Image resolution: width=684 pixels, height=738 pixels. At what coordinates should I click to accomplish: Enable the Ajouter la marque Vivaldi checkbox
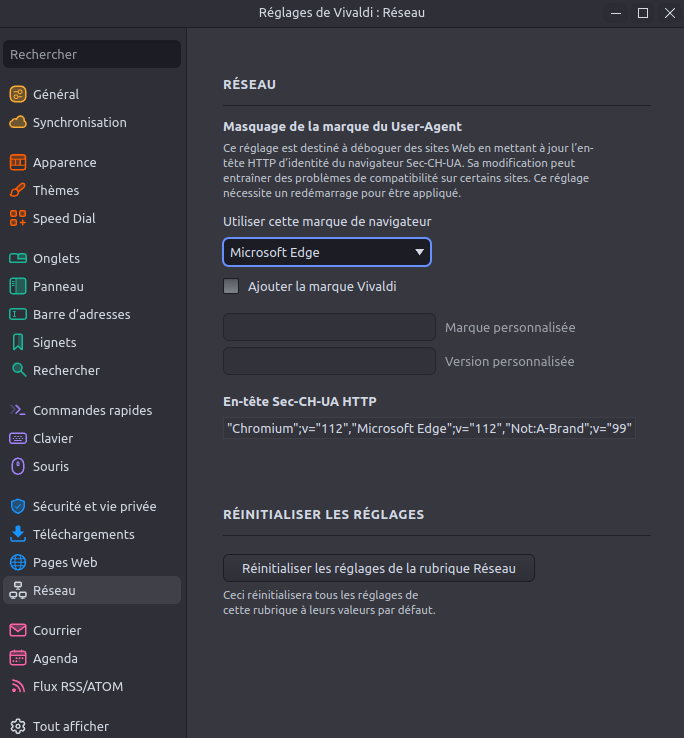click(231, 286)
